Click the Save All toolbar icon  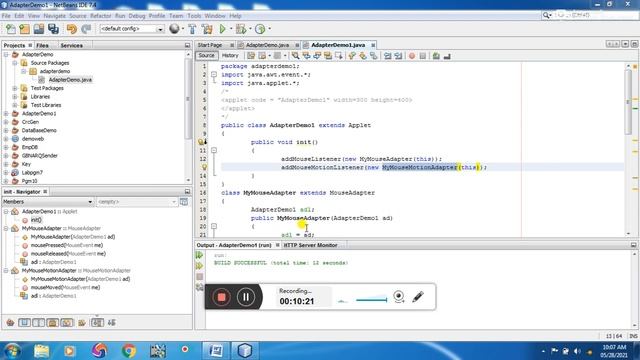click(53, 29)
